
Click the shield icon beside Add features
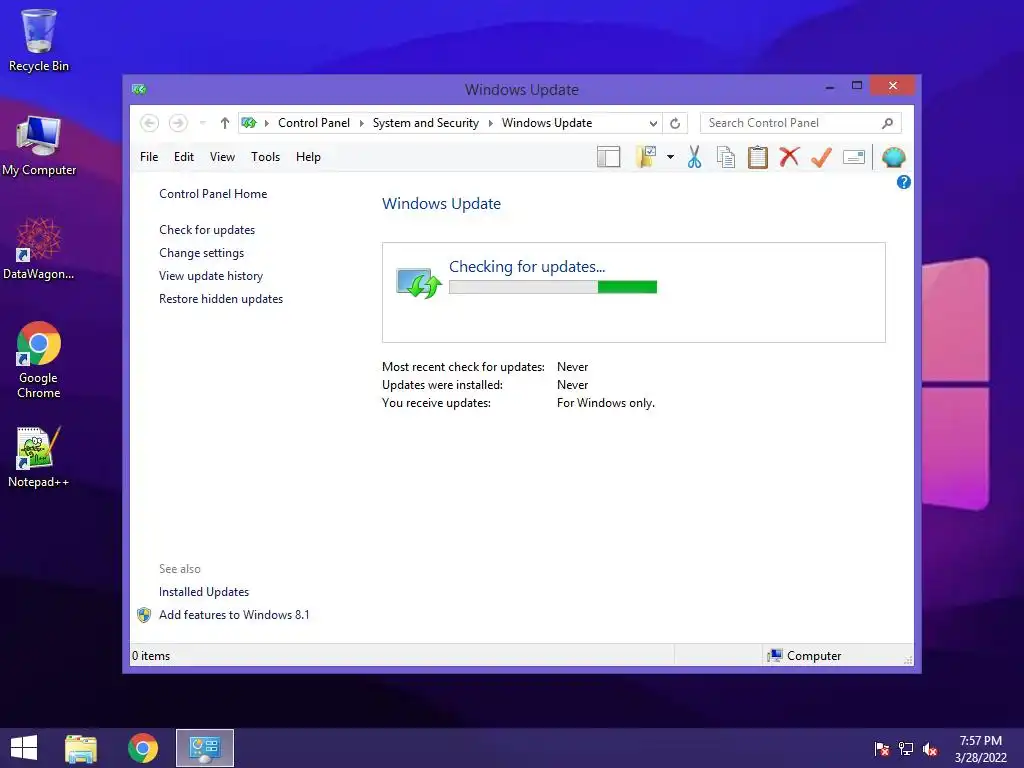144,615
